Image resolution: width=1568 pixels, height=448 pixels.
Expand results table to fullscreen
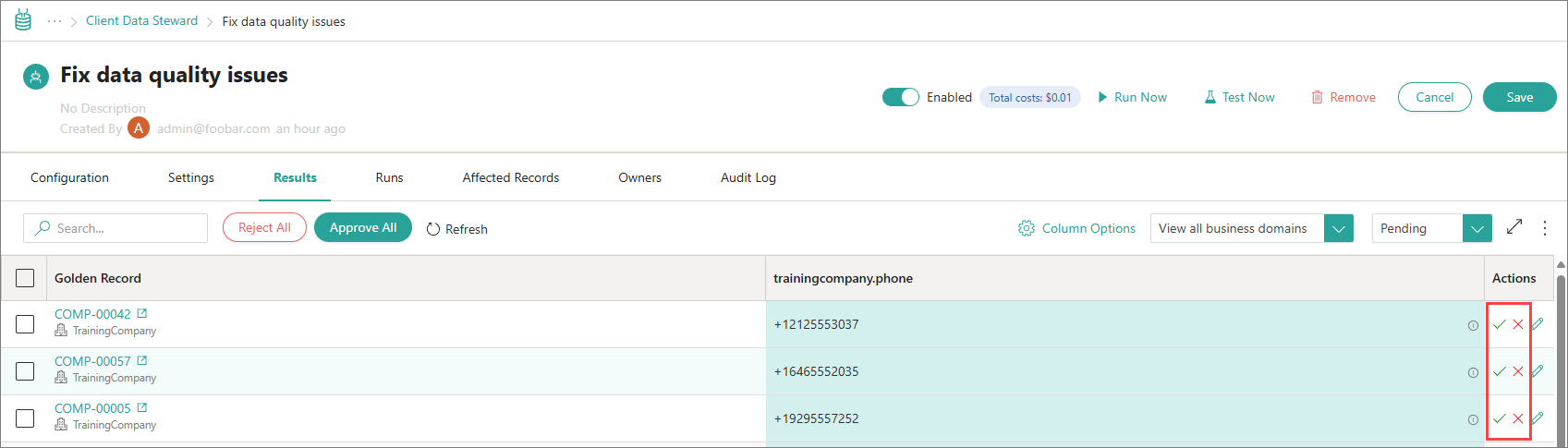1514,227
